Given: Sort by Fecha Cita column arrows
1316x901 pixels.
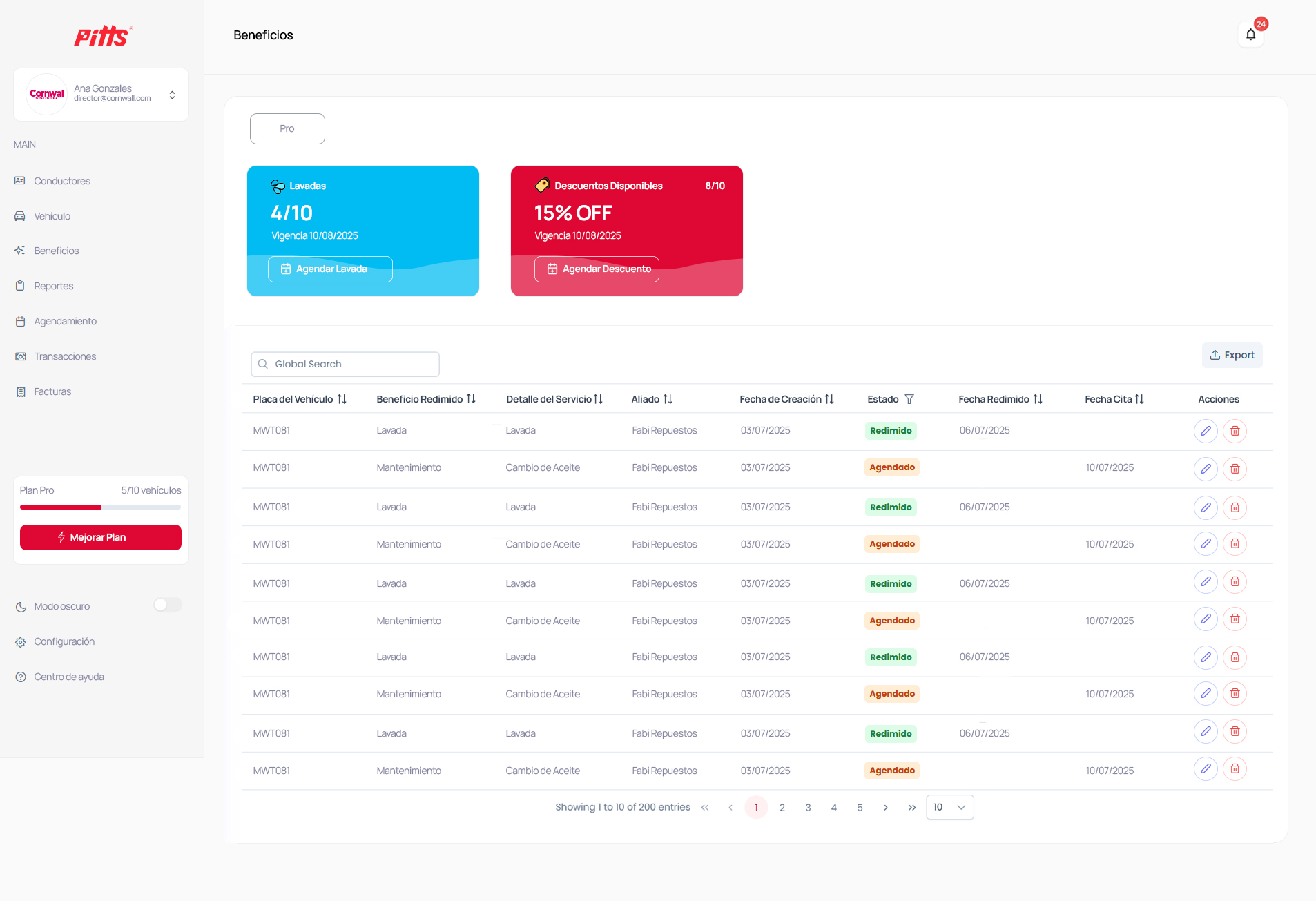Looking at the screenshot, I should point(1139,399).
